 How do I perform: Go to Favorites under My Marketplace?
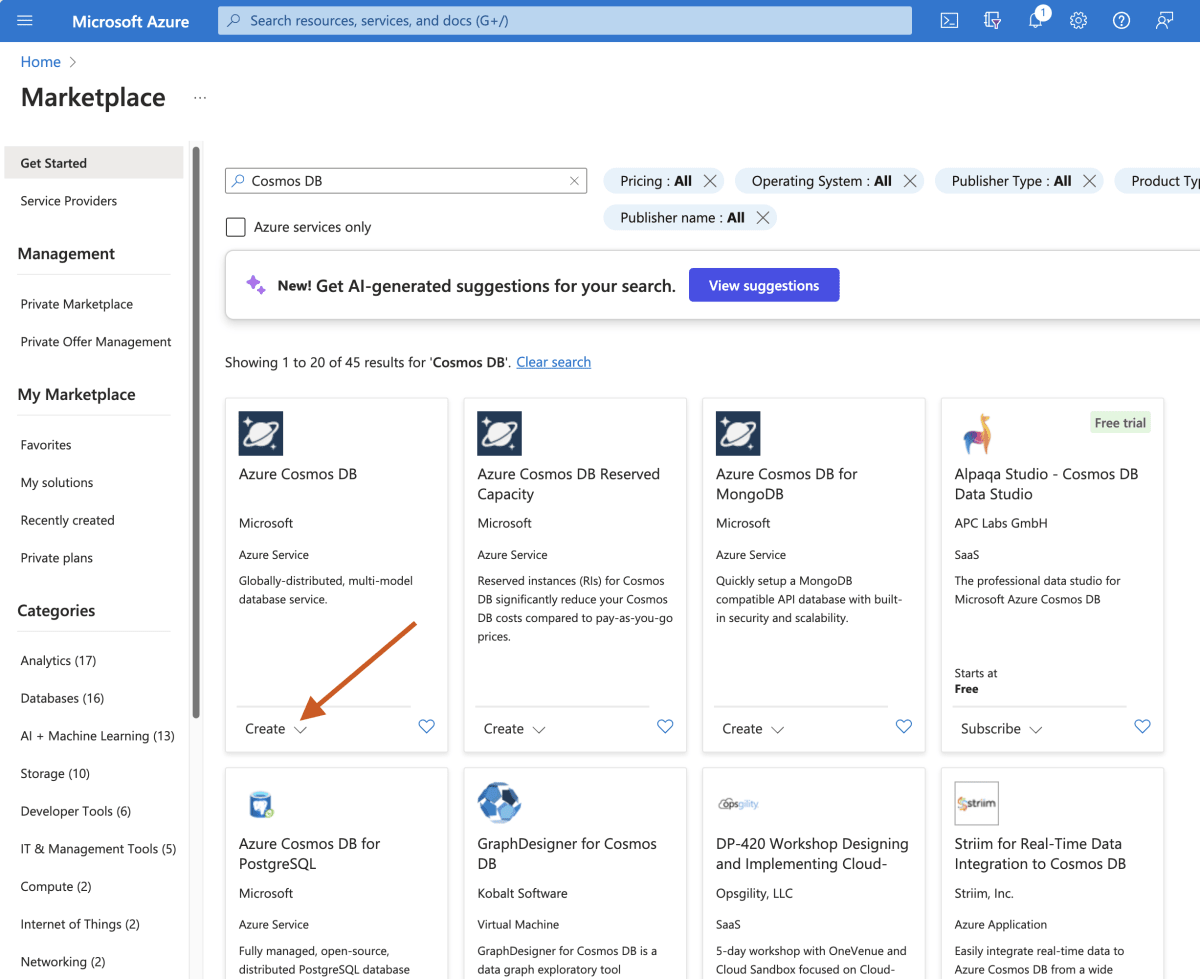pyautogui.click(x=46, y=445)
